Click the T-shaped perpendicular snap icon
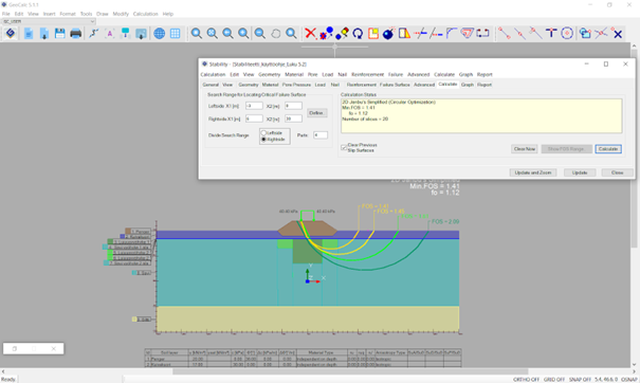640x383 pixels. pyautogui.click(x=551, y=33)
